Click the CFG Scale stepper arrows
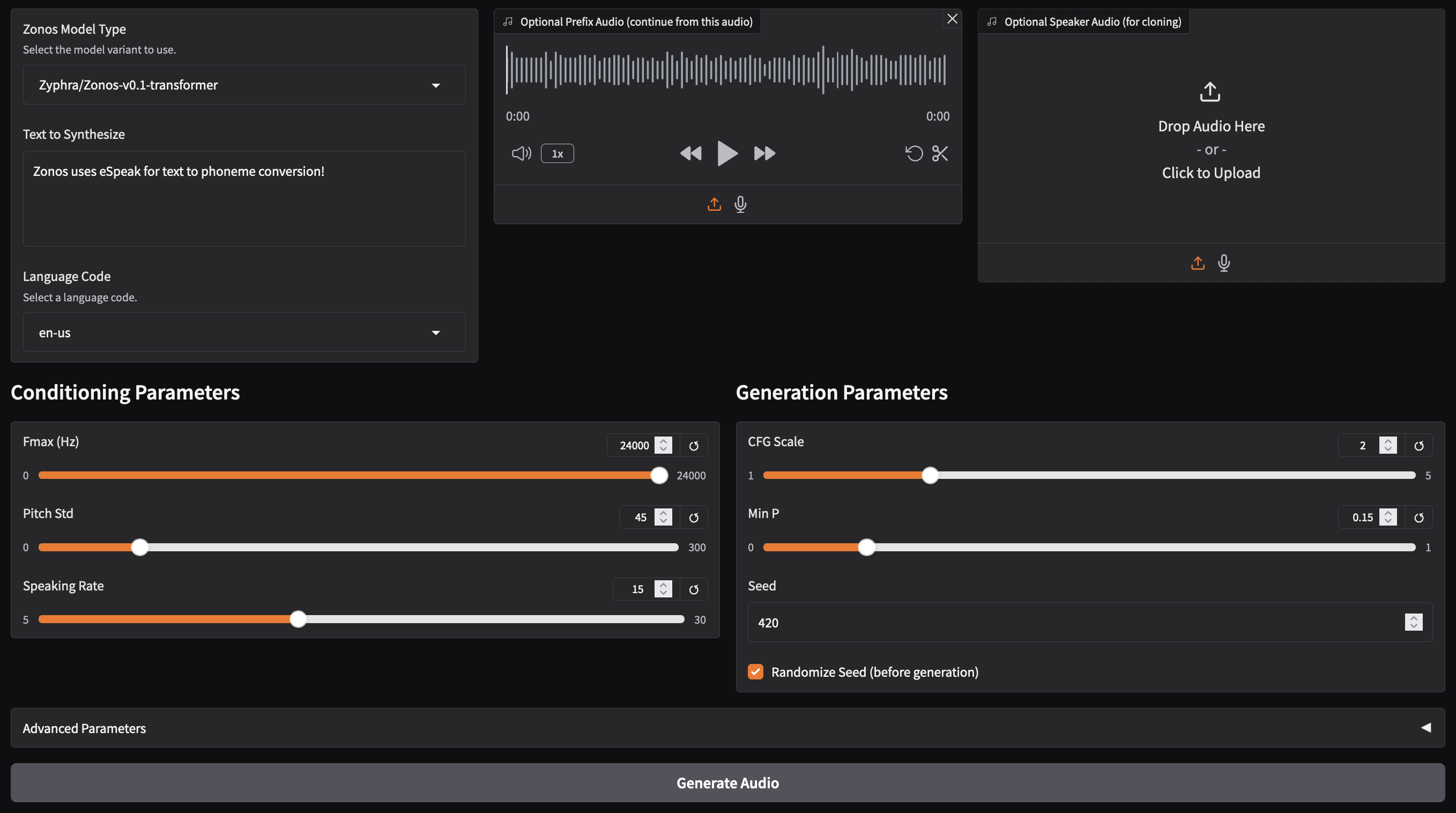The height and width of the screenshot is (813, 1456). click(1388, 446)
